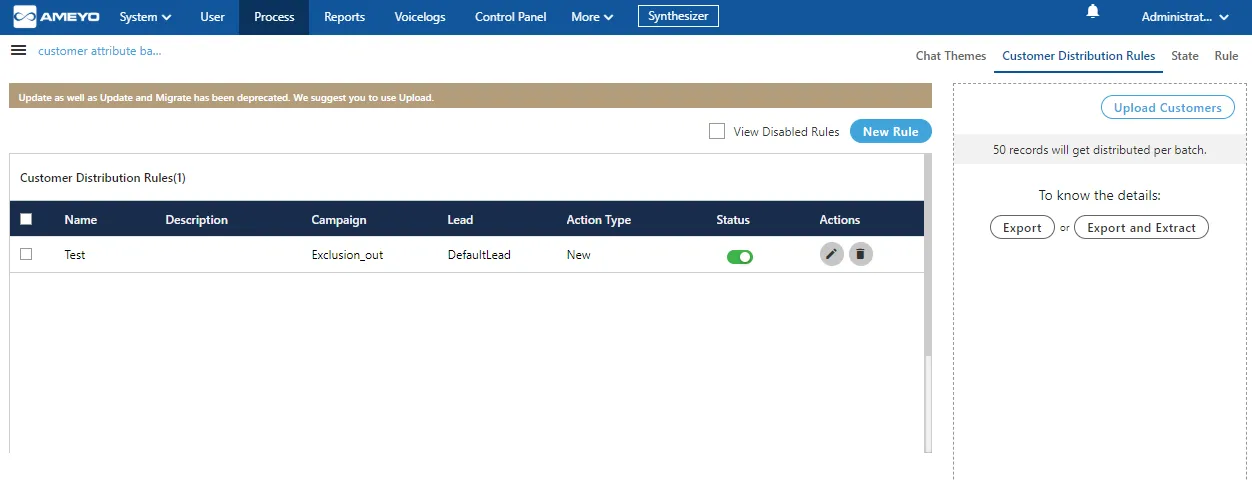
Task: Expand the System dropdown menu
Action: (x=145, y=17)
